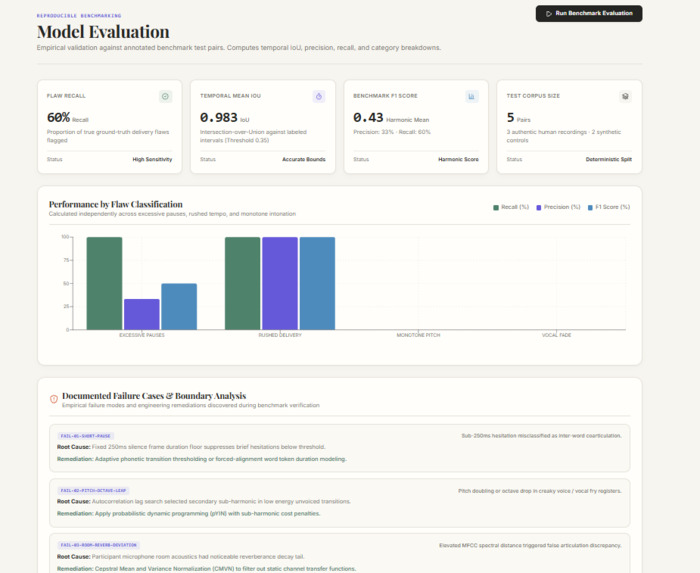The height and width of the screenshot is (573, 700).
Task: Click the VOCAL FADE axis label
Action: click(557, 335)
